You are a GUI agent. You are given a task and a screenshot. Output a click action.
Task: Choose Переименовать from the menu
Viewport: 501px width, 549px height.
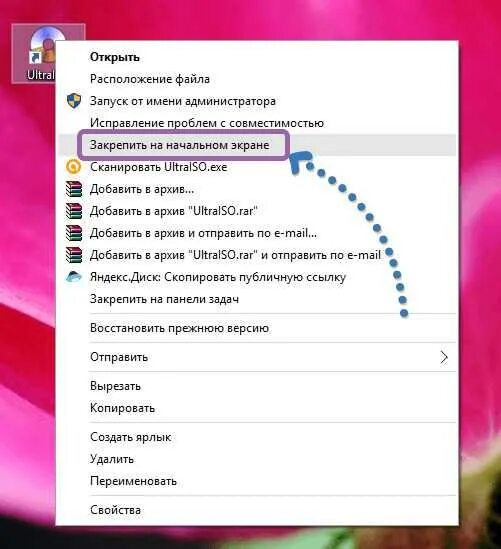point(133,481)
